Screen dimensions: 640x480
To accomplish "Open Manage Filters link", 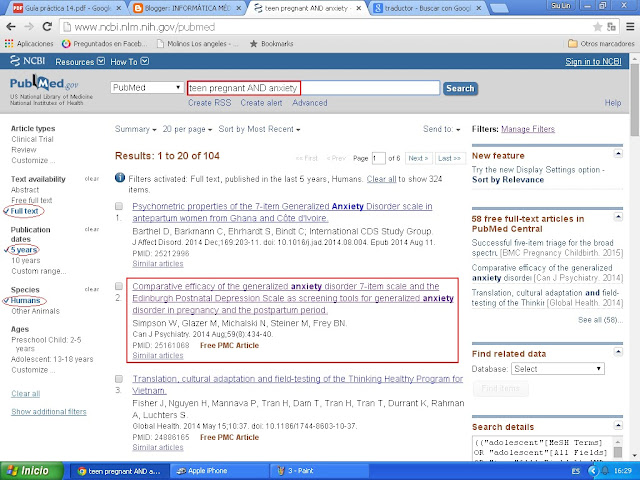I will tap(528, 129).
